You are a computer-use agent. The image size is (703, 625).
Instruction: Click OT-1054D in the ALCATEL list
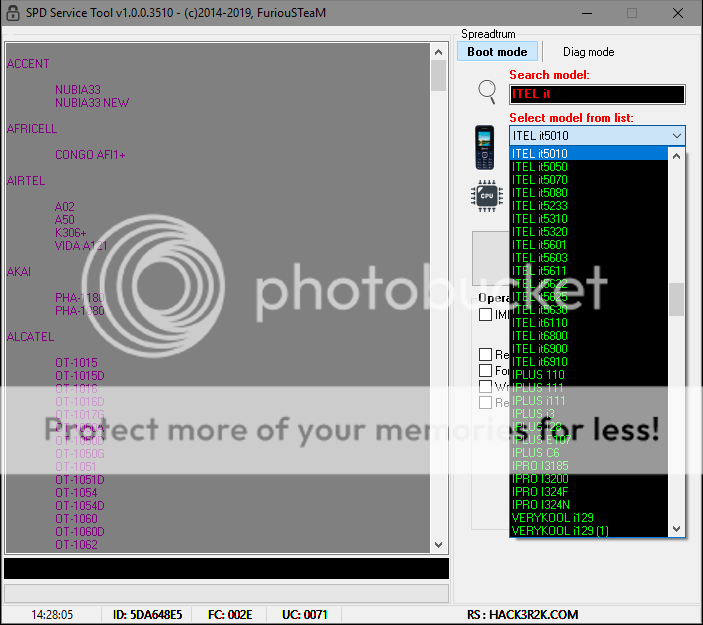pos(80,506)
